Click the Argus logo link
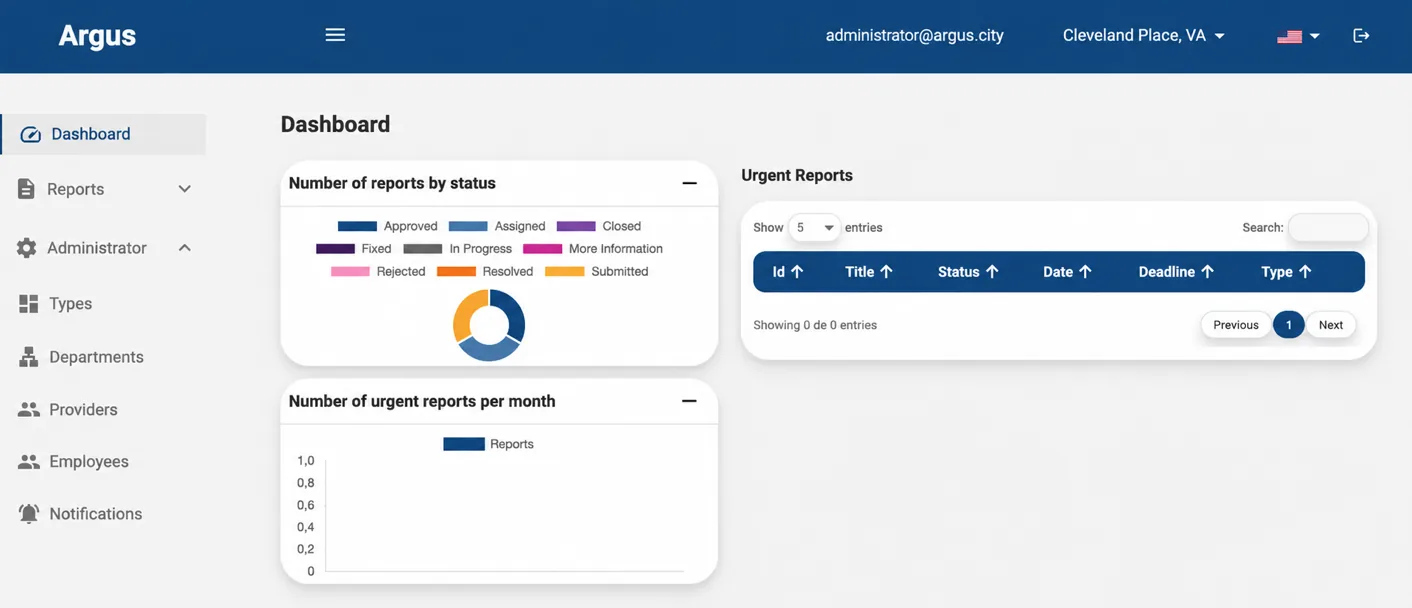Viewport: 1412px width, 608px height. [97, 35]
